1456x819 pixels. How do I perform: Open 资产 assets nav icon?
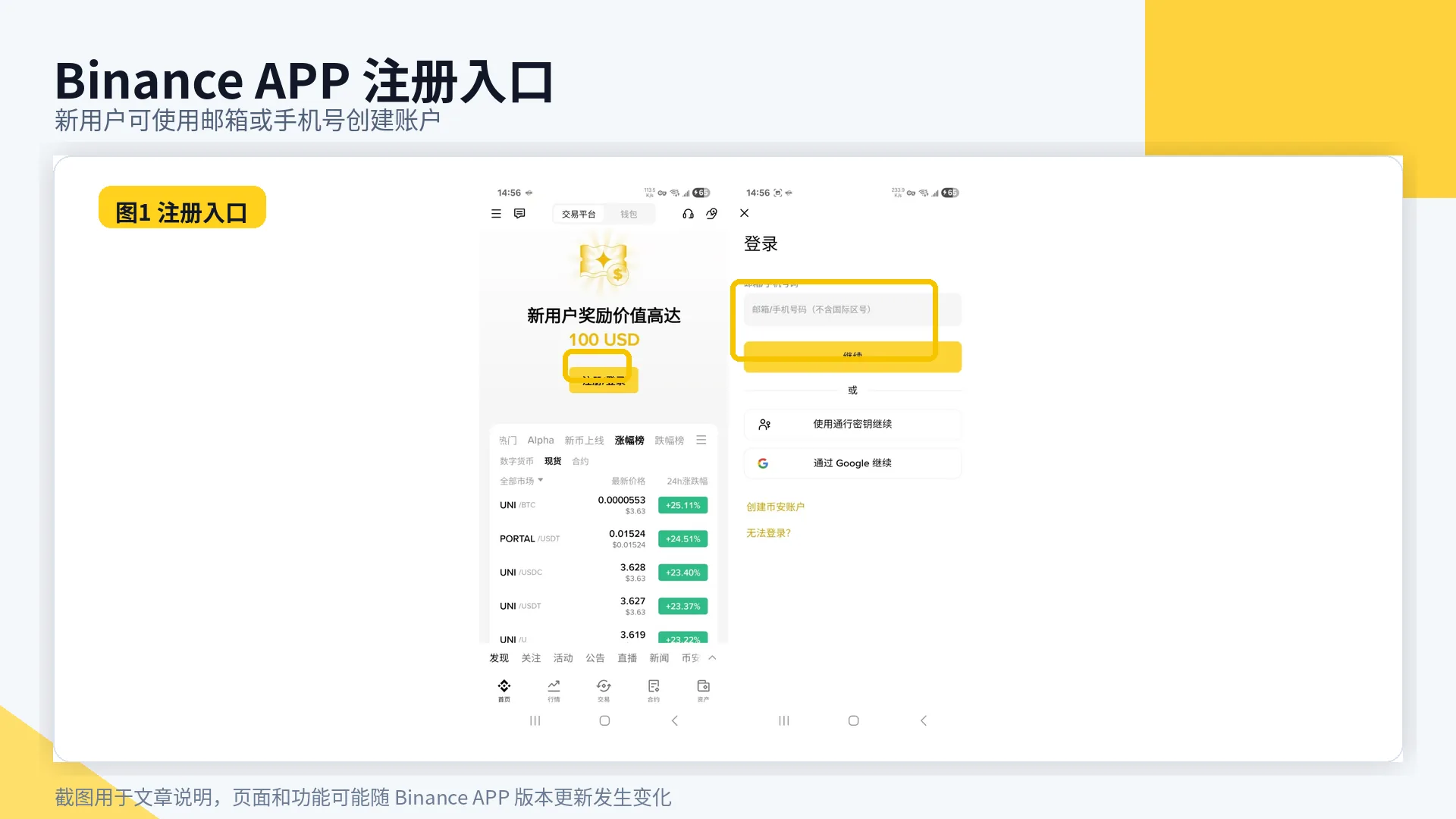click(703, 690)
